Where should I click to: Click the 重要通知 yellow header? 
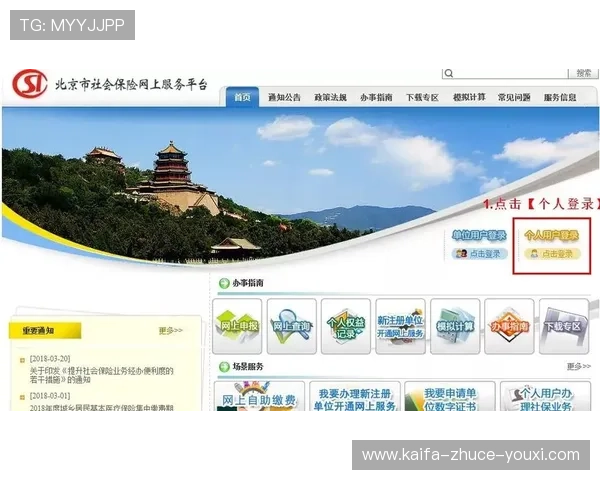click(45, 331)
